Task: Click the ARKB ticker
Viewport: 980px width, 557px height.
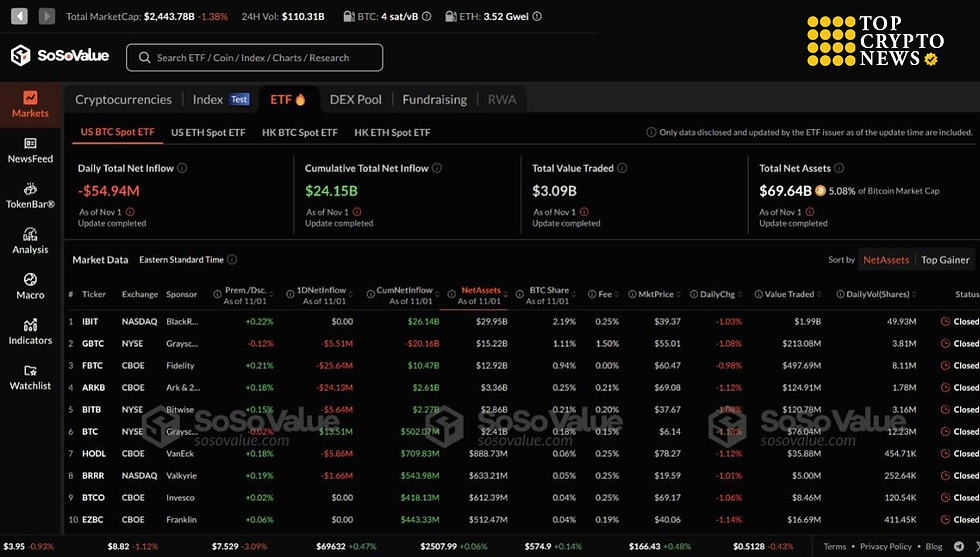Action: point(94,388)
